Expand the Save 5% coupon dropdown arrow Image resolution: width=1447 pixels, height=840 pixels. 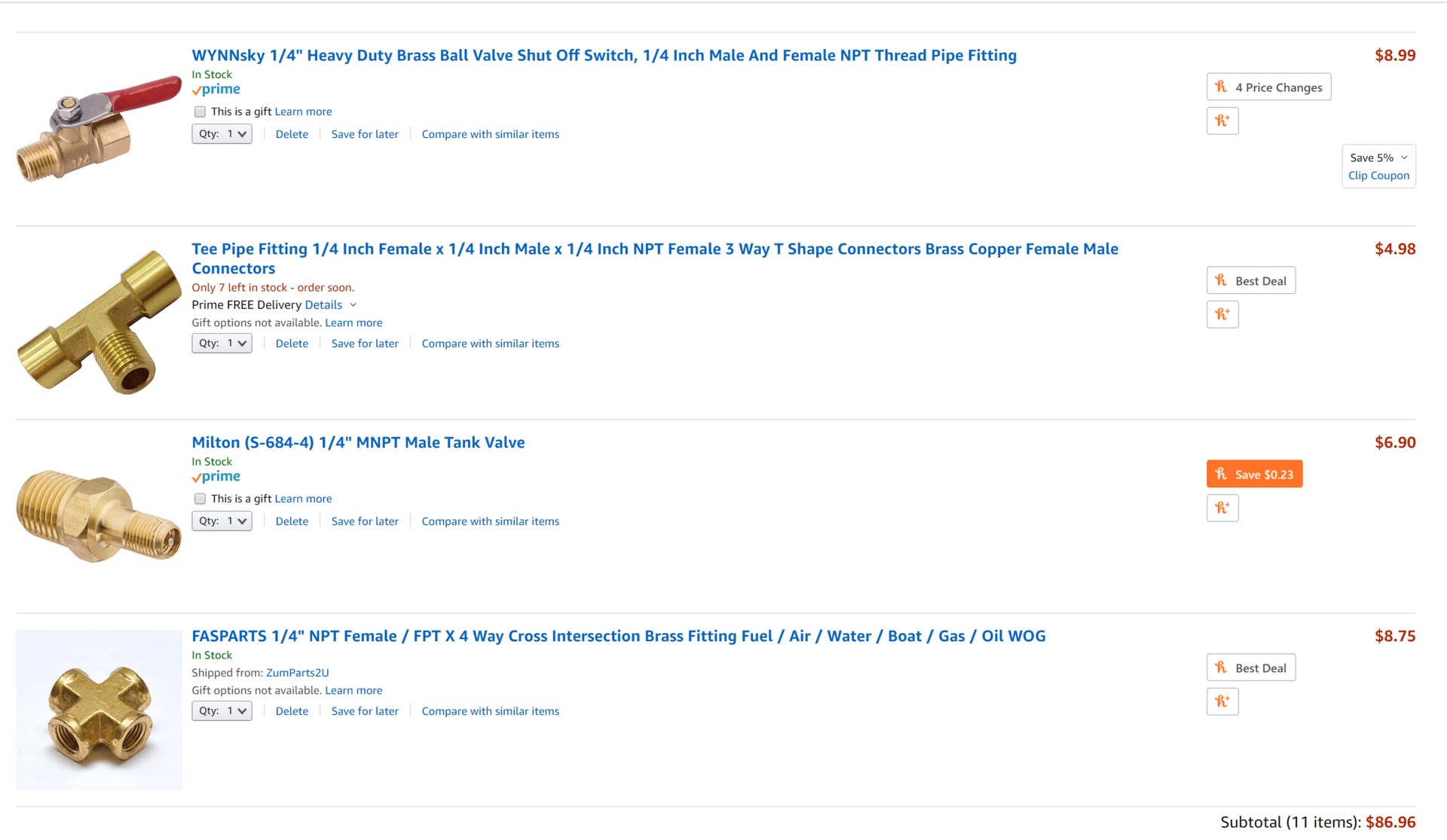[1404, 157]
